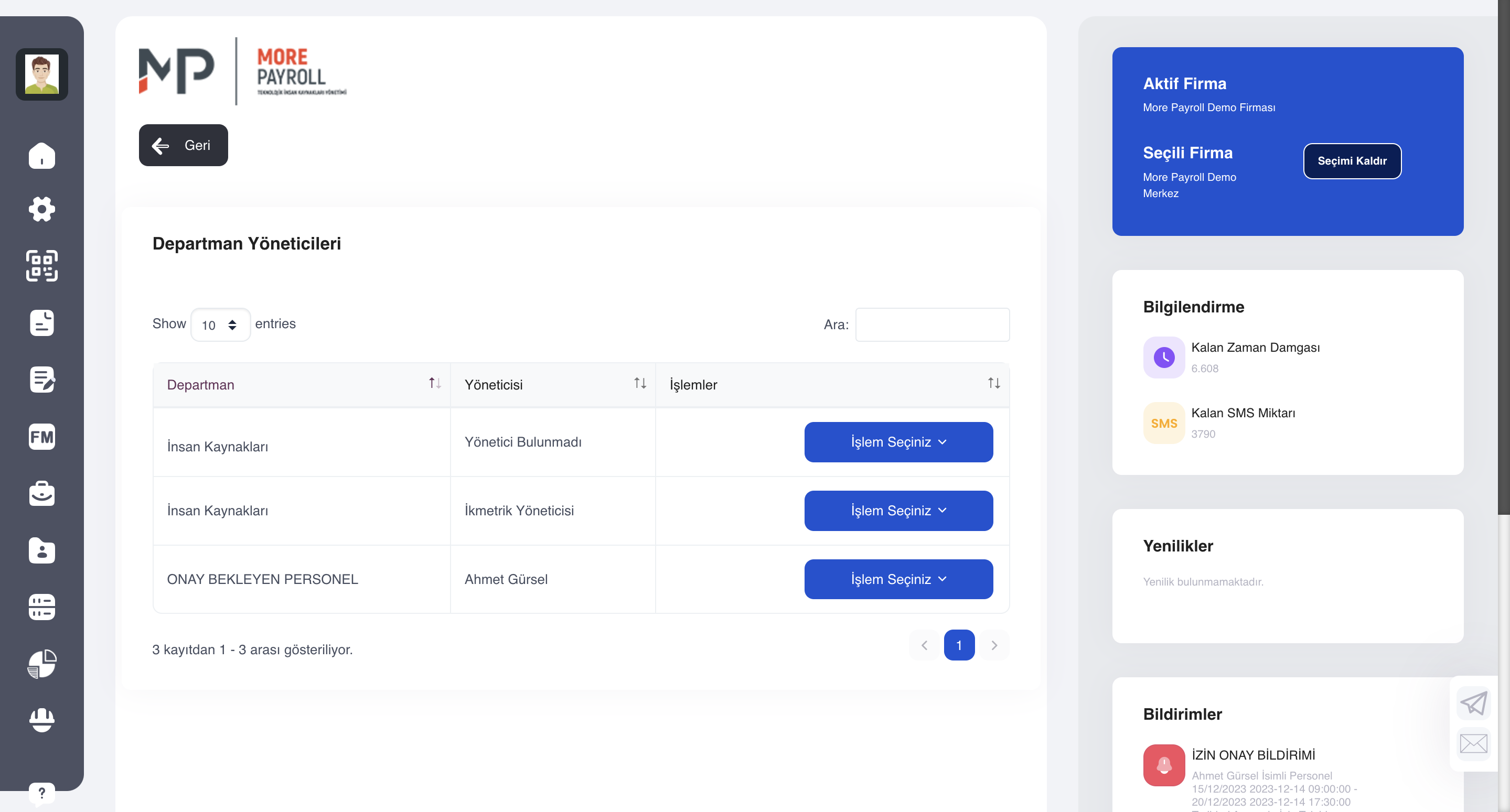Click the ONAY BEKLEYEN PERSONEL cell
The height and width of the screenshot is (812, 1510).
pyautogui.click(x=301, y=579)
